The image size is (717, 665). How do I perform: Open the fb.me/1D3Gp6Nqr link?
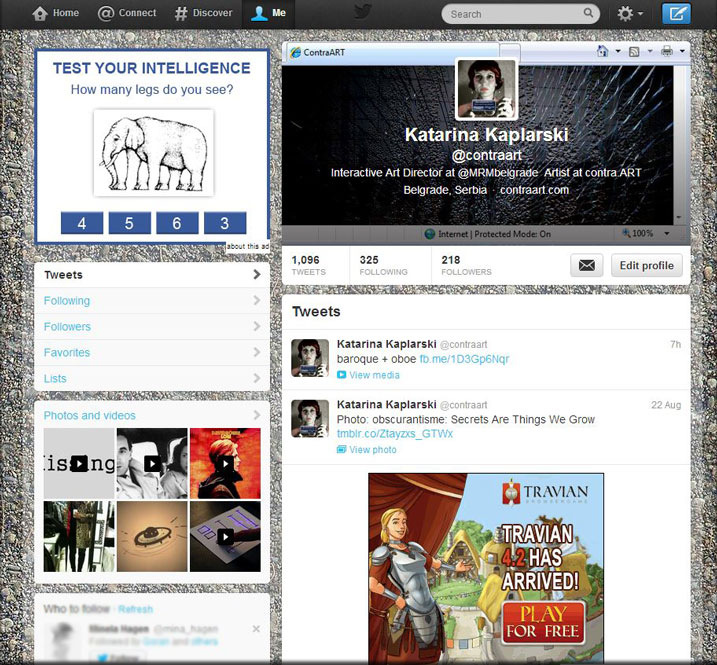click(x=464, y=359)
